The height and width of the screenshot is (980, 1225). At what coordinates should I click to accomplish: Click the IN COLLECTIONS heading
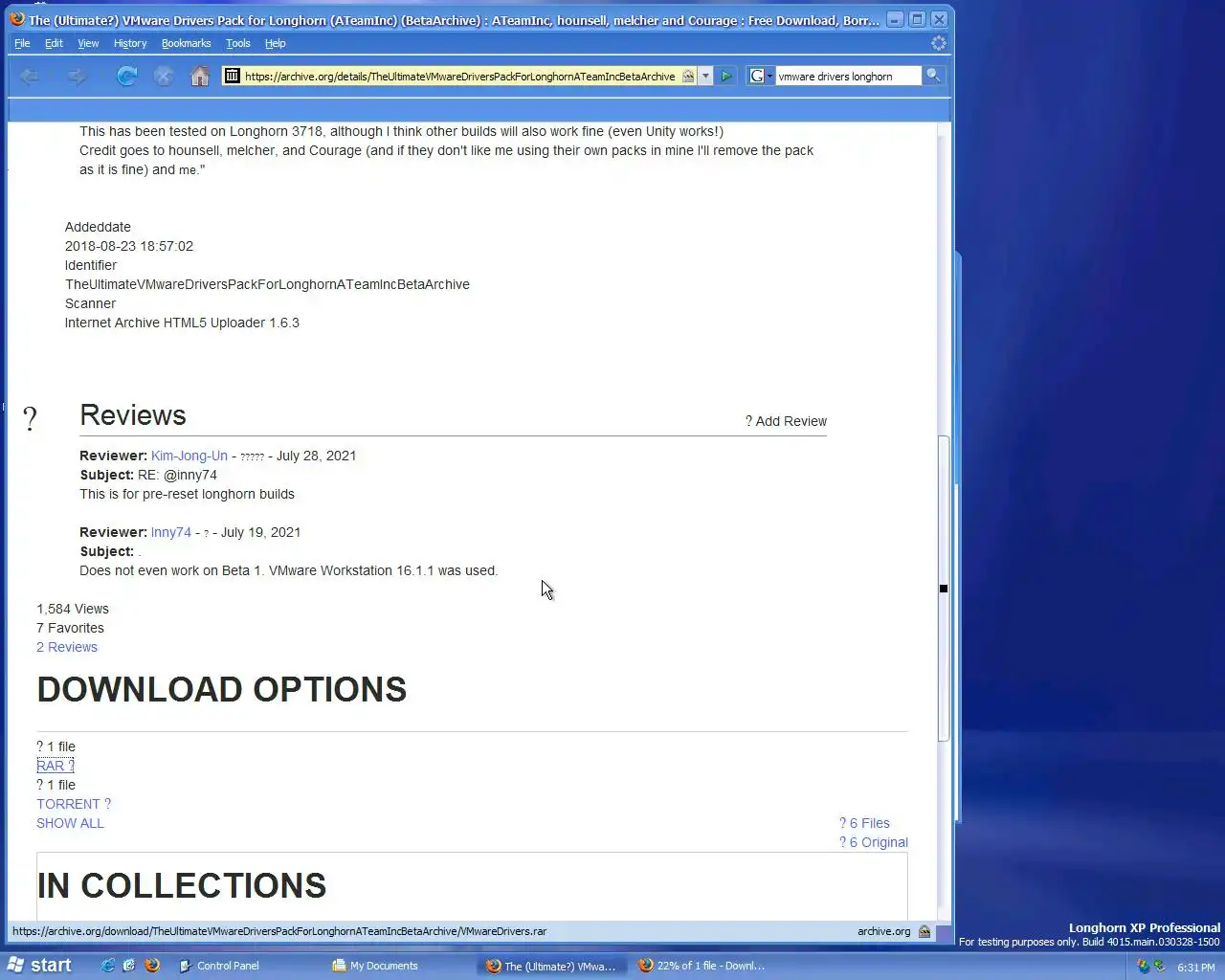182,886
